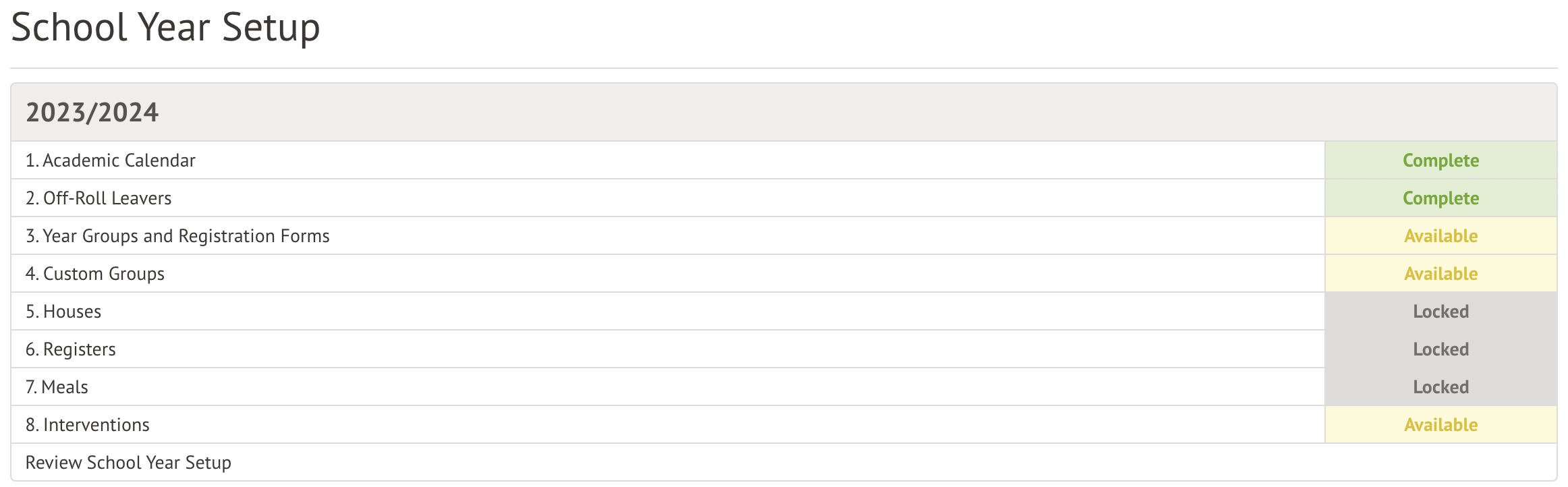This screenshot has height=487, width=1568.
Task: Click Available status beside Custom Groups
Action: tap(1440, 274)
